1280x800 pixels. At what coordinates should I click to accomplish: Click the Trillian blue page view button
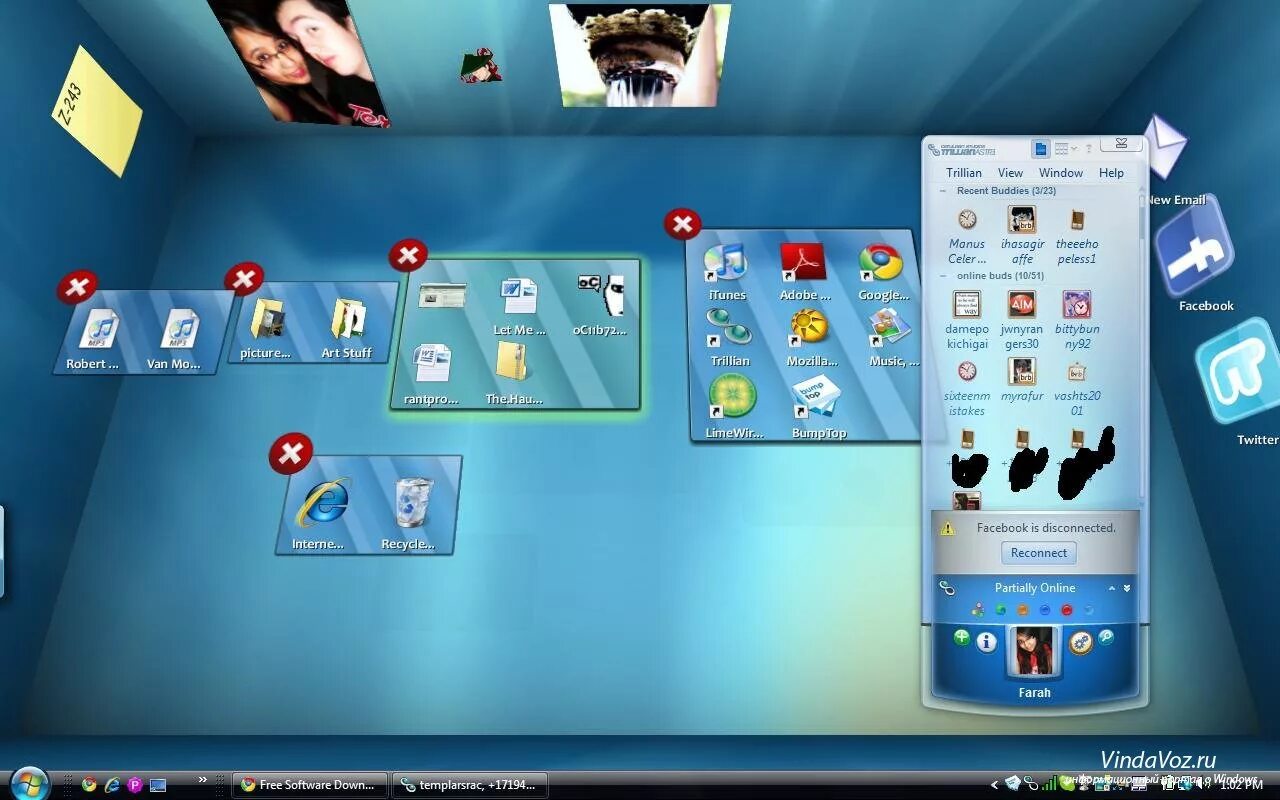(1041, 148)
